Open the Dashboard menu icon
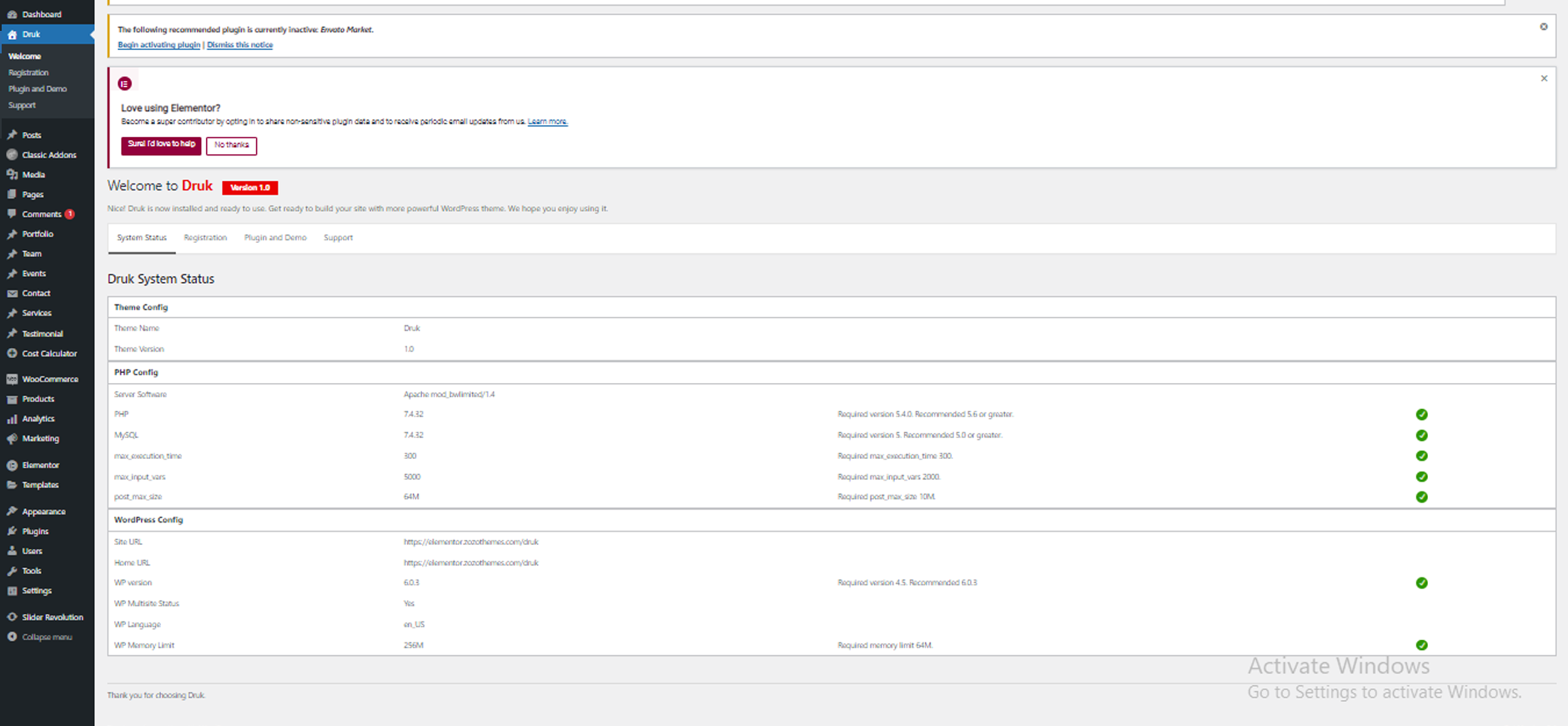This screenshot has width=1568, height=726. (x=12, y=14)
